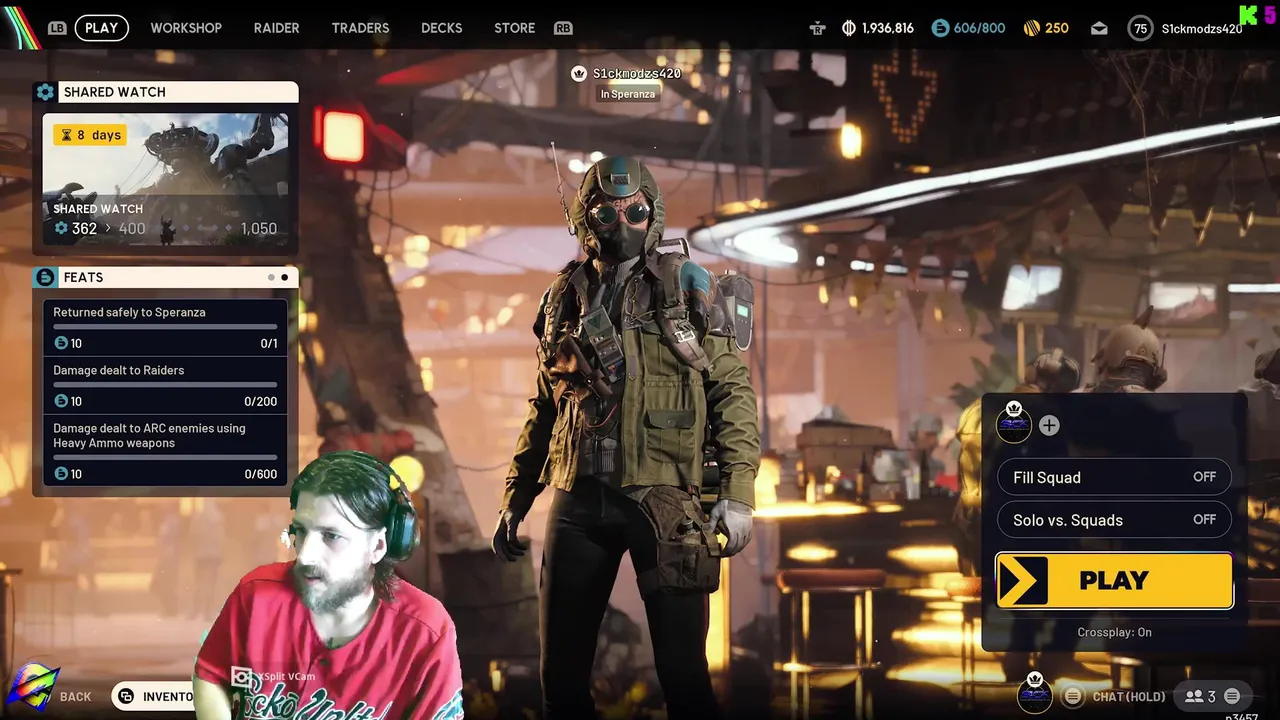The width and height of the screenshot is (1280, 720).
Task: Open the S1ckmodzs420 profile name in top bar
Action: 1202,28
